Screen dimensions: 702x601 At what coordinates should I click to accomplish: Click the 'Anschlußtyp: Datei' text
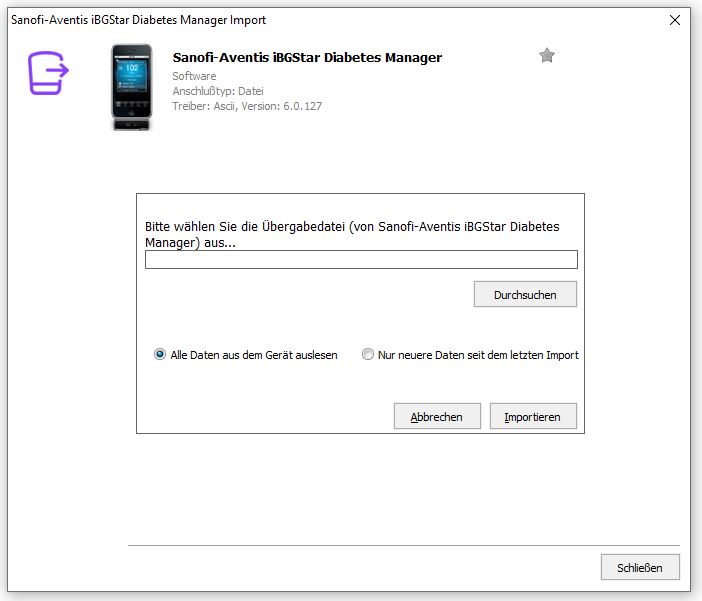point(218,91)
